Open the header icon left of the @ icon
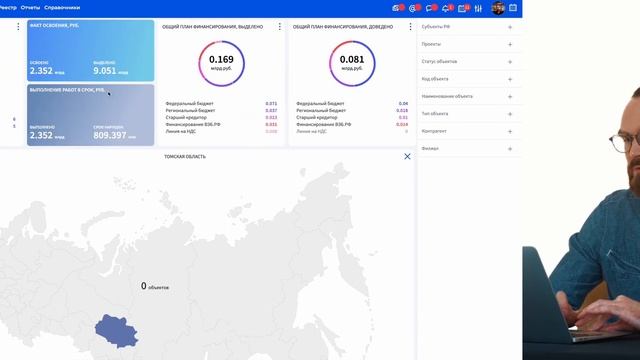This screenshot has height=360, width=640. pos(397,8)
